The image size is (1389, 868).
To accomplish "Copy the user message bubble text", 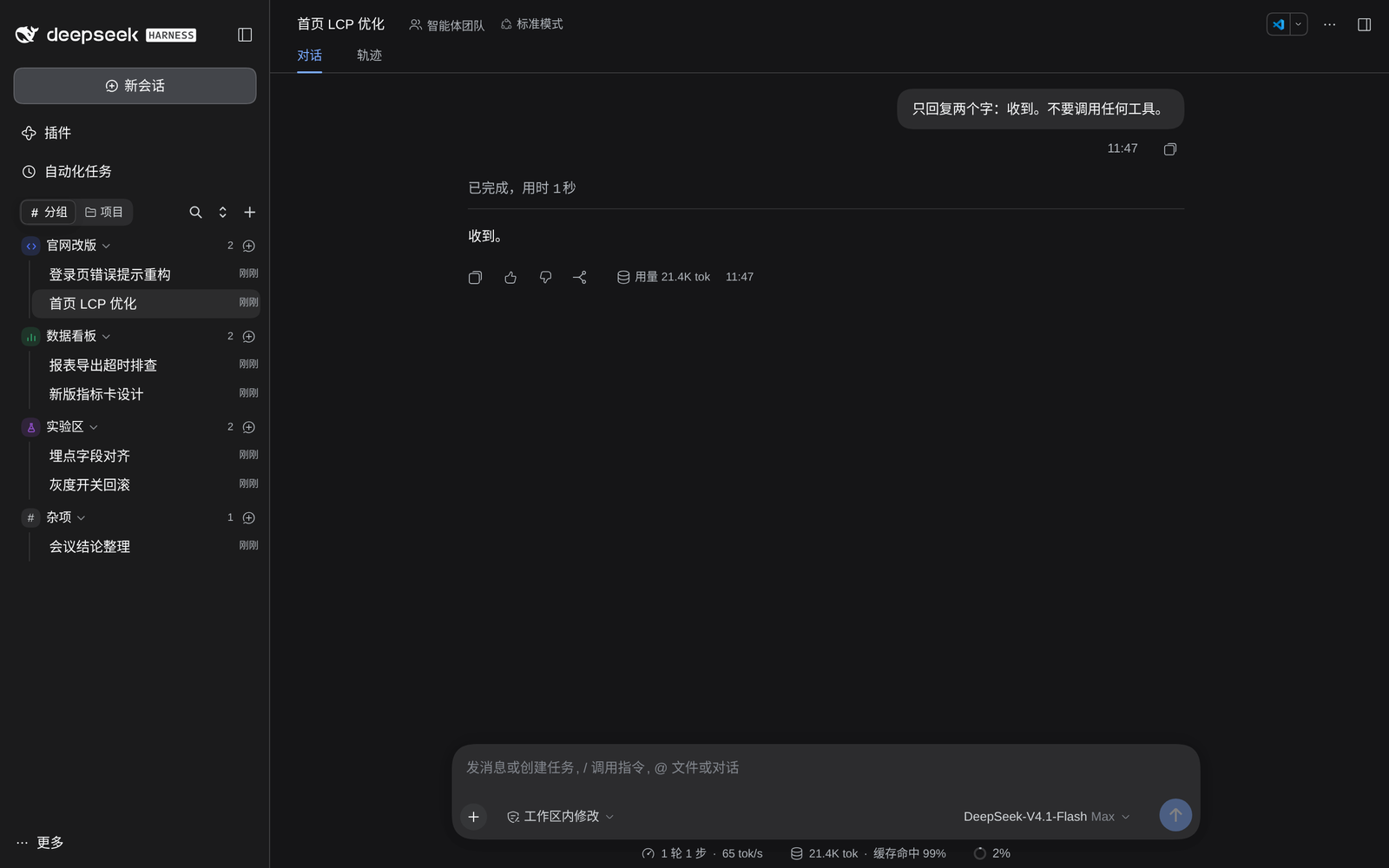I will [x=1170, y=149].
